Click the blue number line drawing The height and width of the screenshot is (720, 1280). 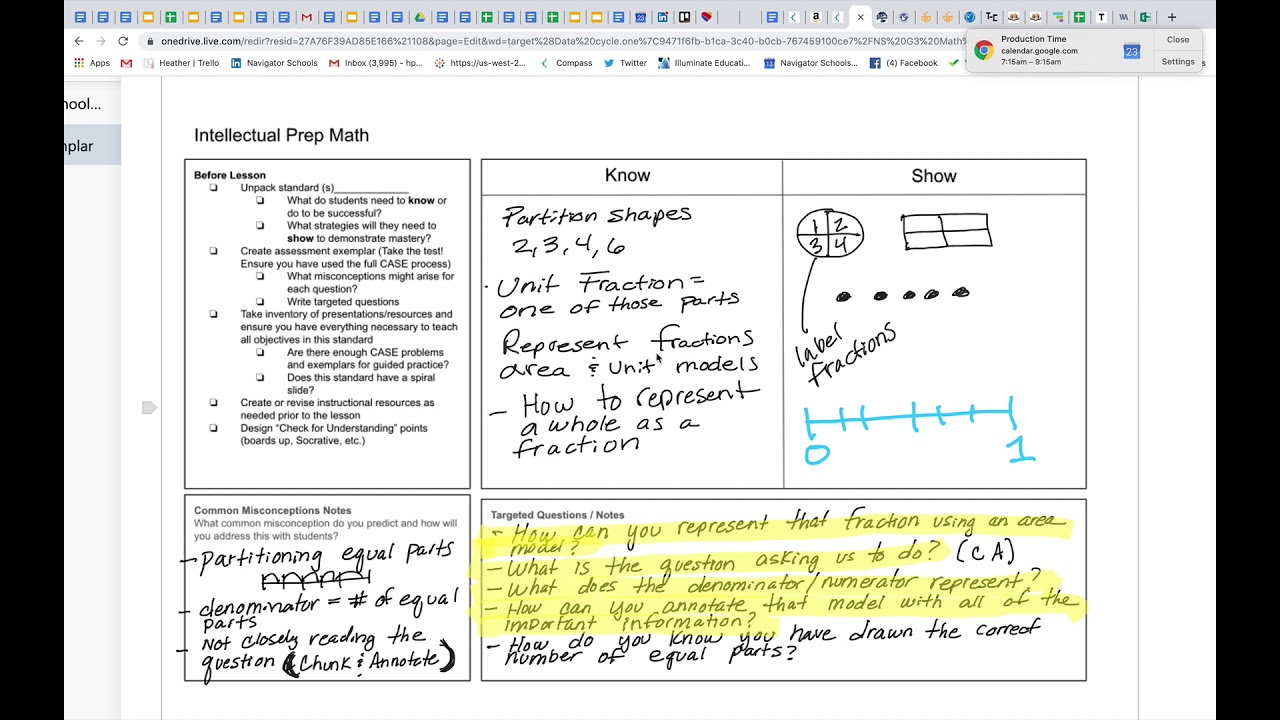pos(918,430)
